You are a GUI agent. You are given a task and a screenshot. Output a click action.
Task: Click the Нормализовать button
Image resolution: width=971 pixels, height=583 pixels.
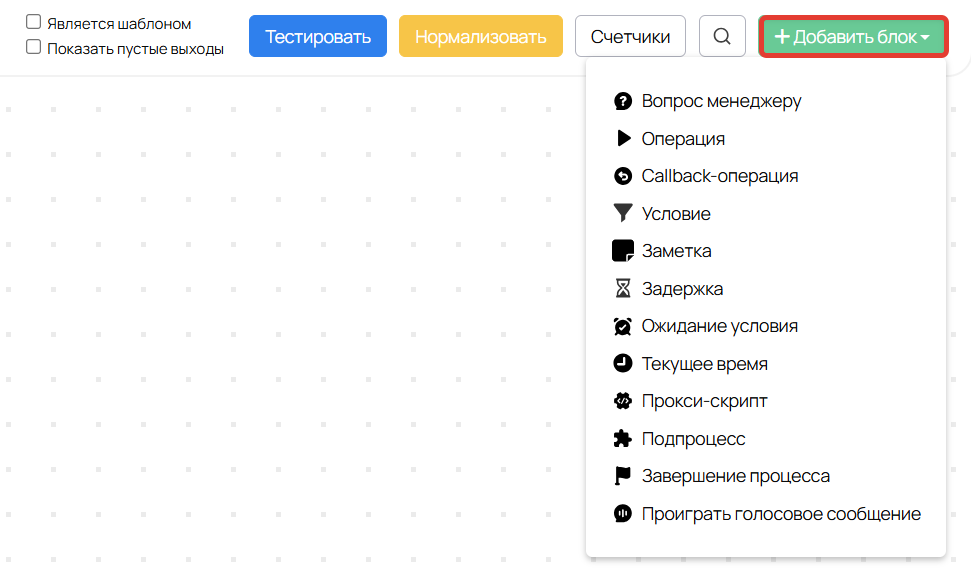480,35
